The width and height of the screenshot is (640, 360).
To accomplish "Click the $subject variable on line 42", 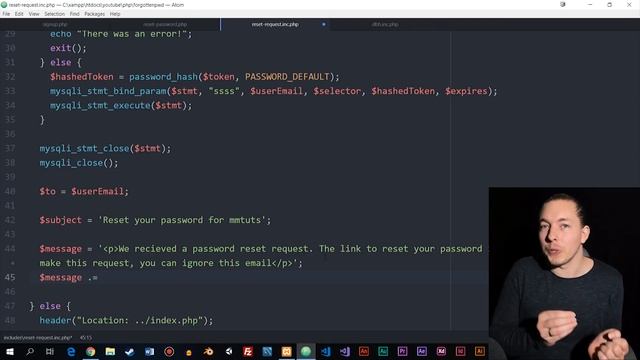I will (x=60, y=220).
